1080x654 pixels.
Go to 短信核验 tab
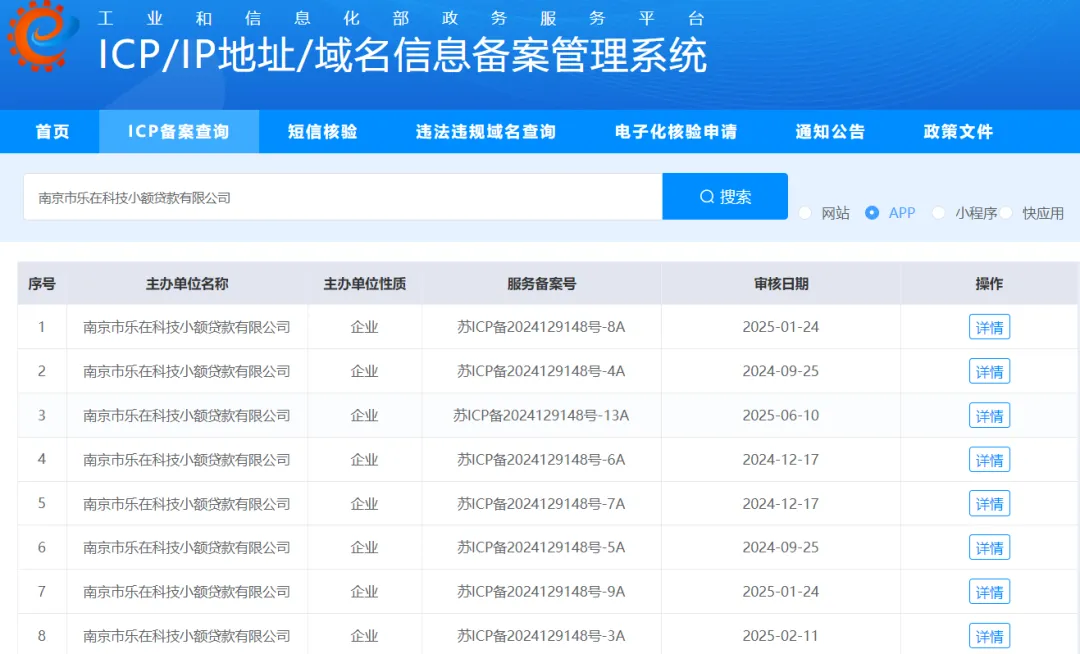click(x=322, y=131)
